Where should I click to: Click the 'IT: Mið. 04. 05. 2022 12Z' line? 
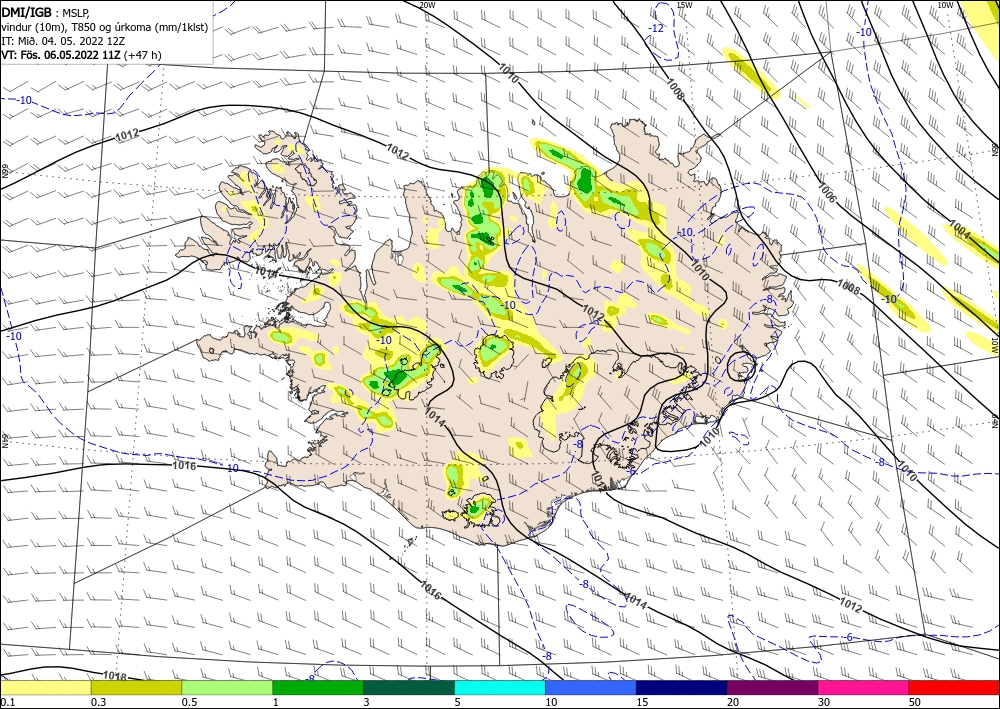[63, 41]
